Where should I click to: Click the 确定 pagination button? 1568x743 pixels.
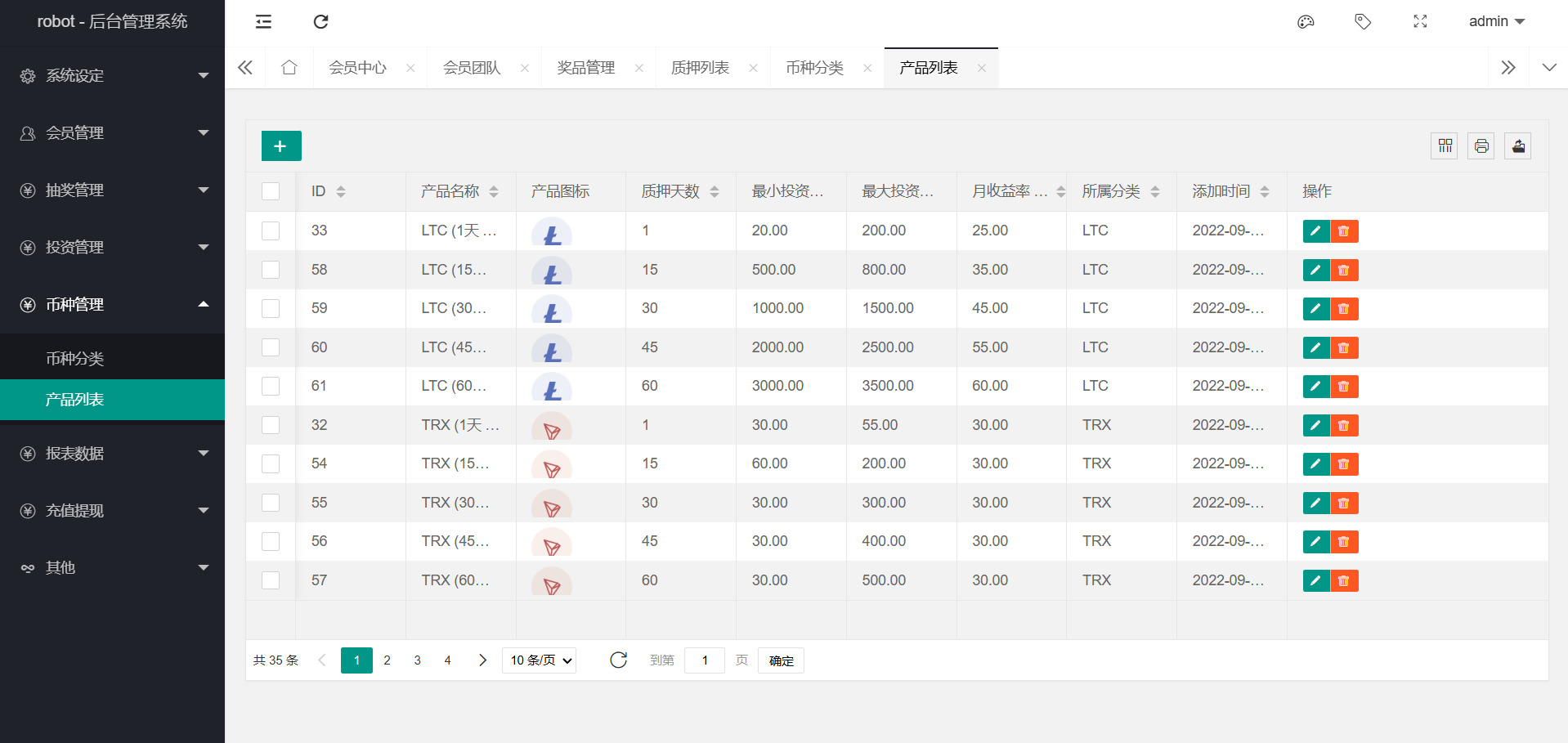781,660
